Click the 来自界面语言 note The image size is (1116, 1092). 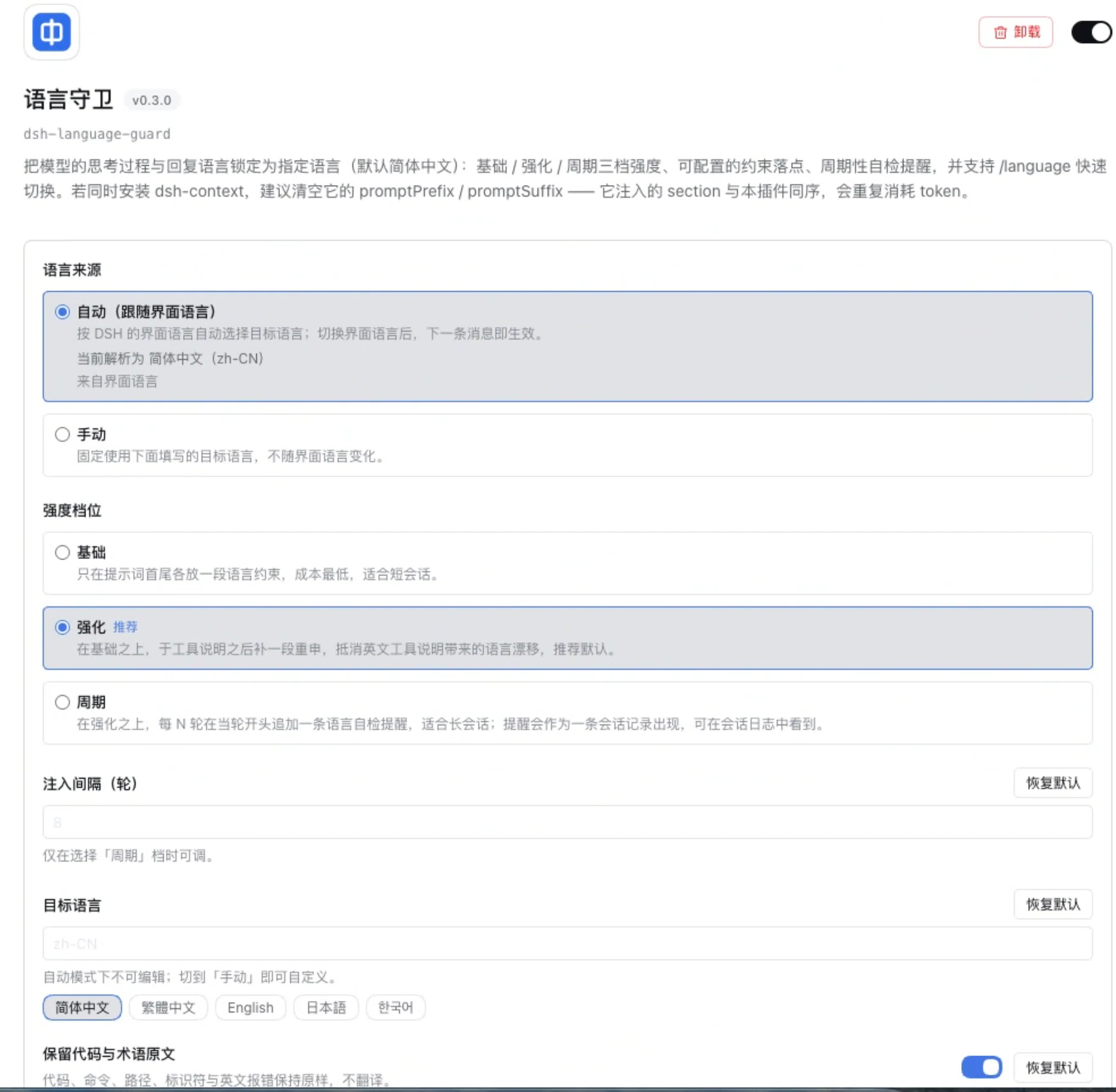point(117,382)
